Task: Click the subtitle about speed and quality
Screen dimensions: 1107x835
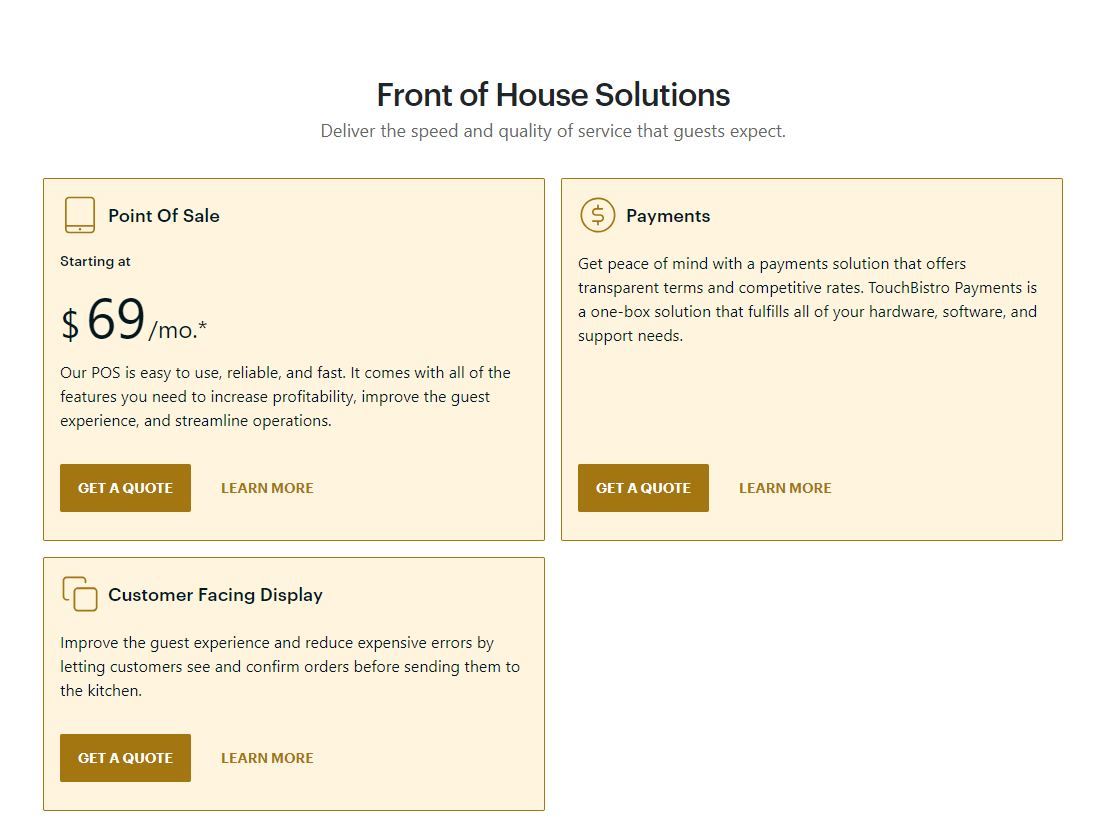Action: [x=553, y=131]
